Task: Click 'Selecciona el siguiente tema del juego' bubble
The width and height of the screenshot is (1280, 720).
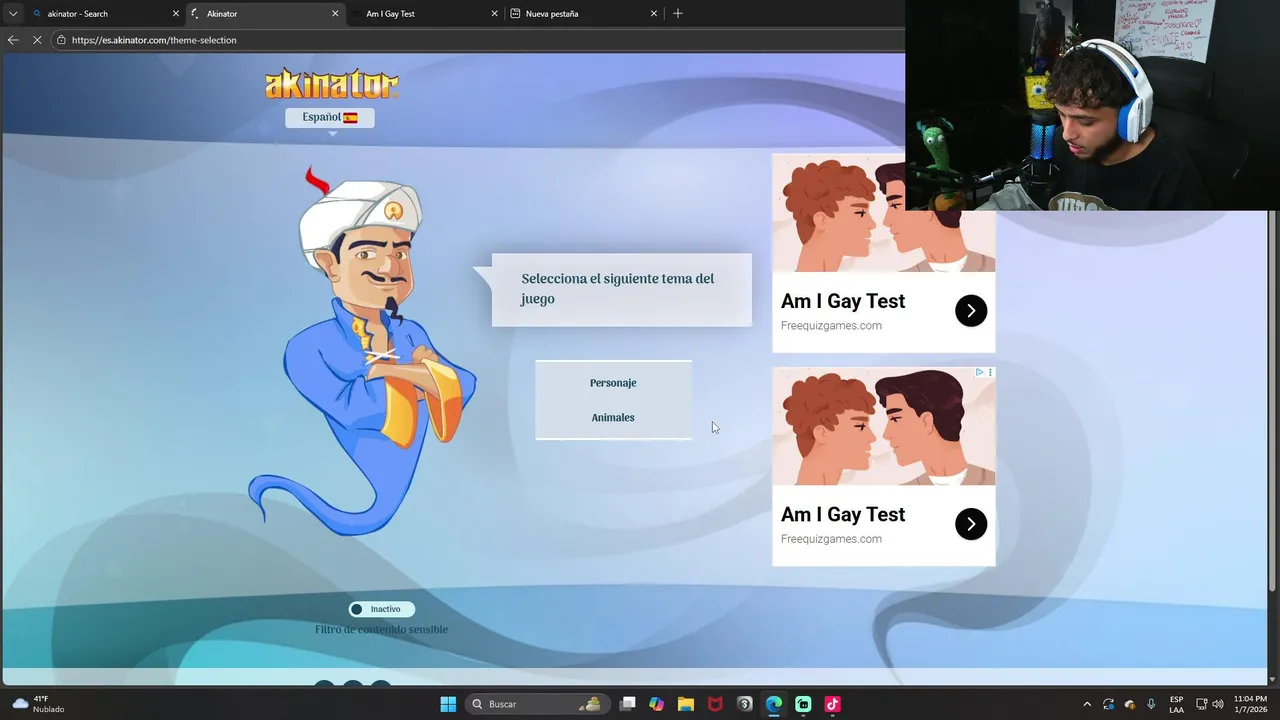Action: [621, 289]
